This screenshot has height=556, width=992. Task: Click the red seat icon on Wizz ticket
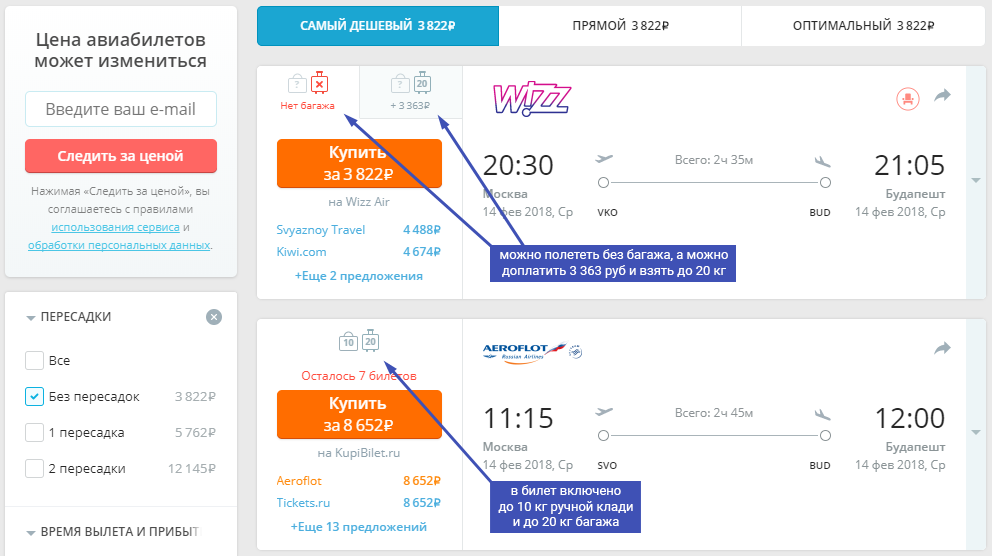tap(908, 99)
